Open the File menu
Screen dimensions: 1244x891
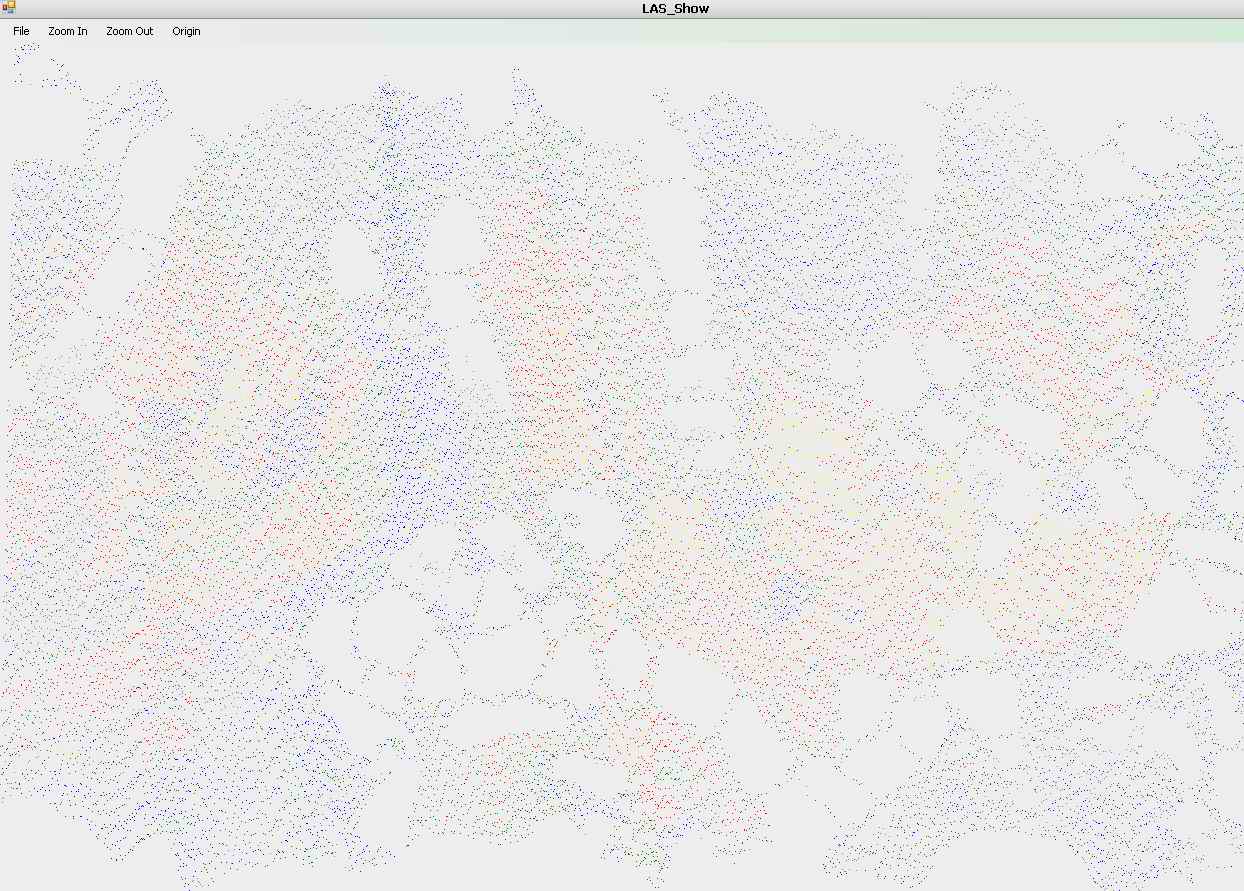point(21,31)
